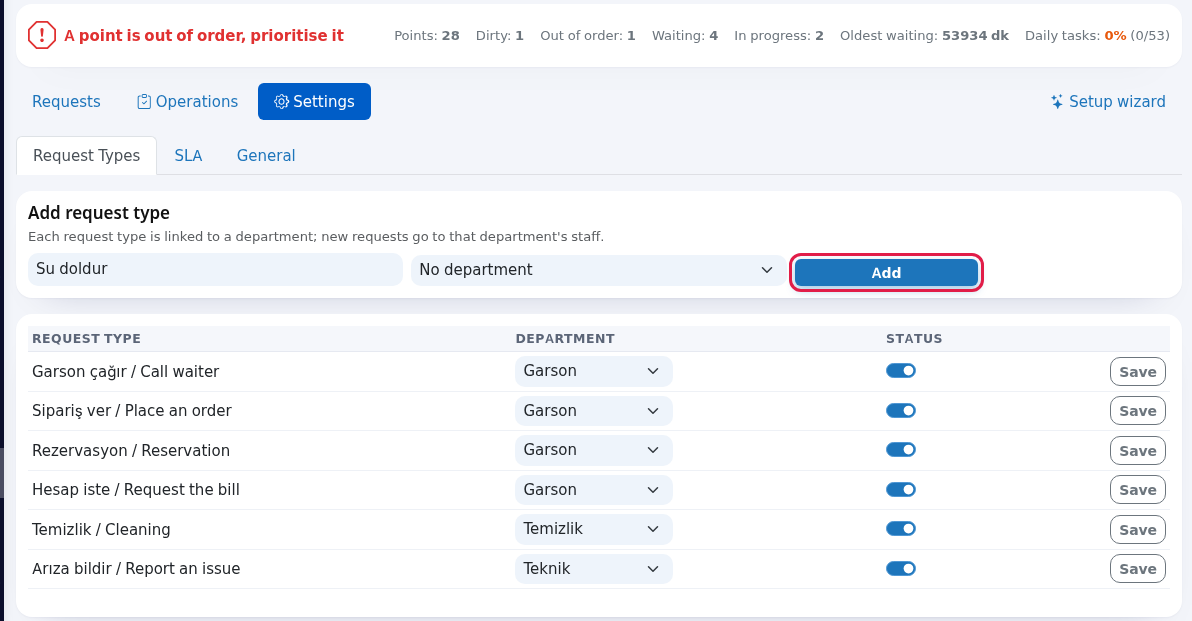Open the General tab
The image size is (1192, 621).
[x=266, y=156]
